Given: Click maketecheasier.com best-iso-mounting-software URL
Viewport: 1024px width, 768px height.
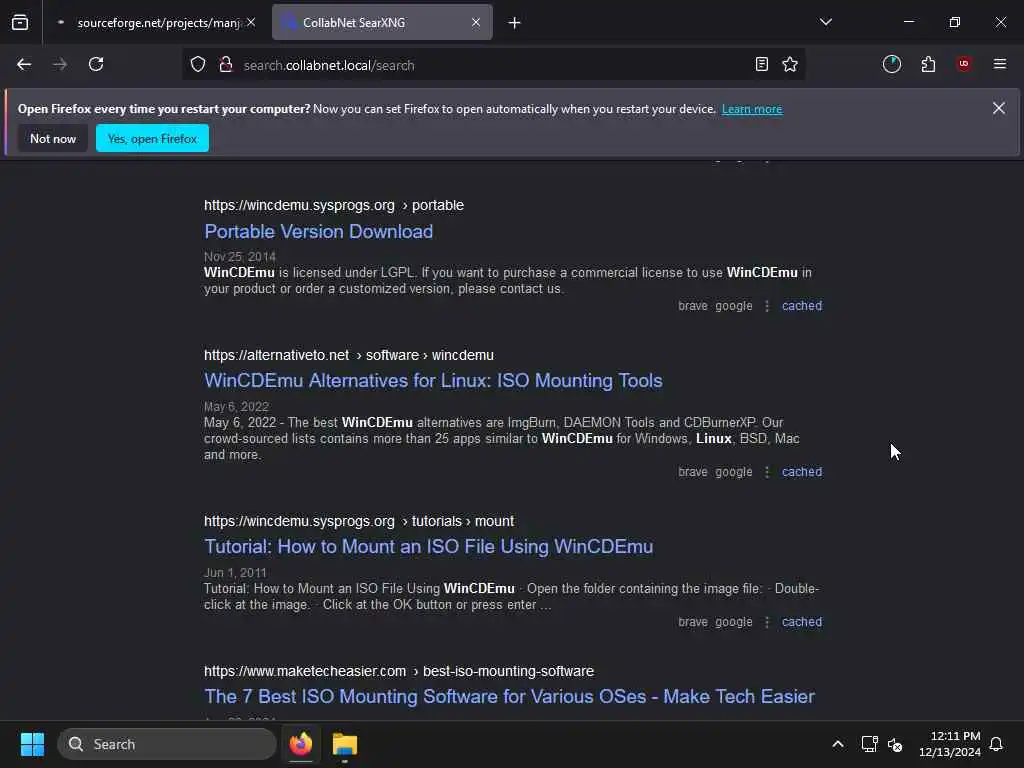Looking at the screenshot, I should click(x=399, y=671).
